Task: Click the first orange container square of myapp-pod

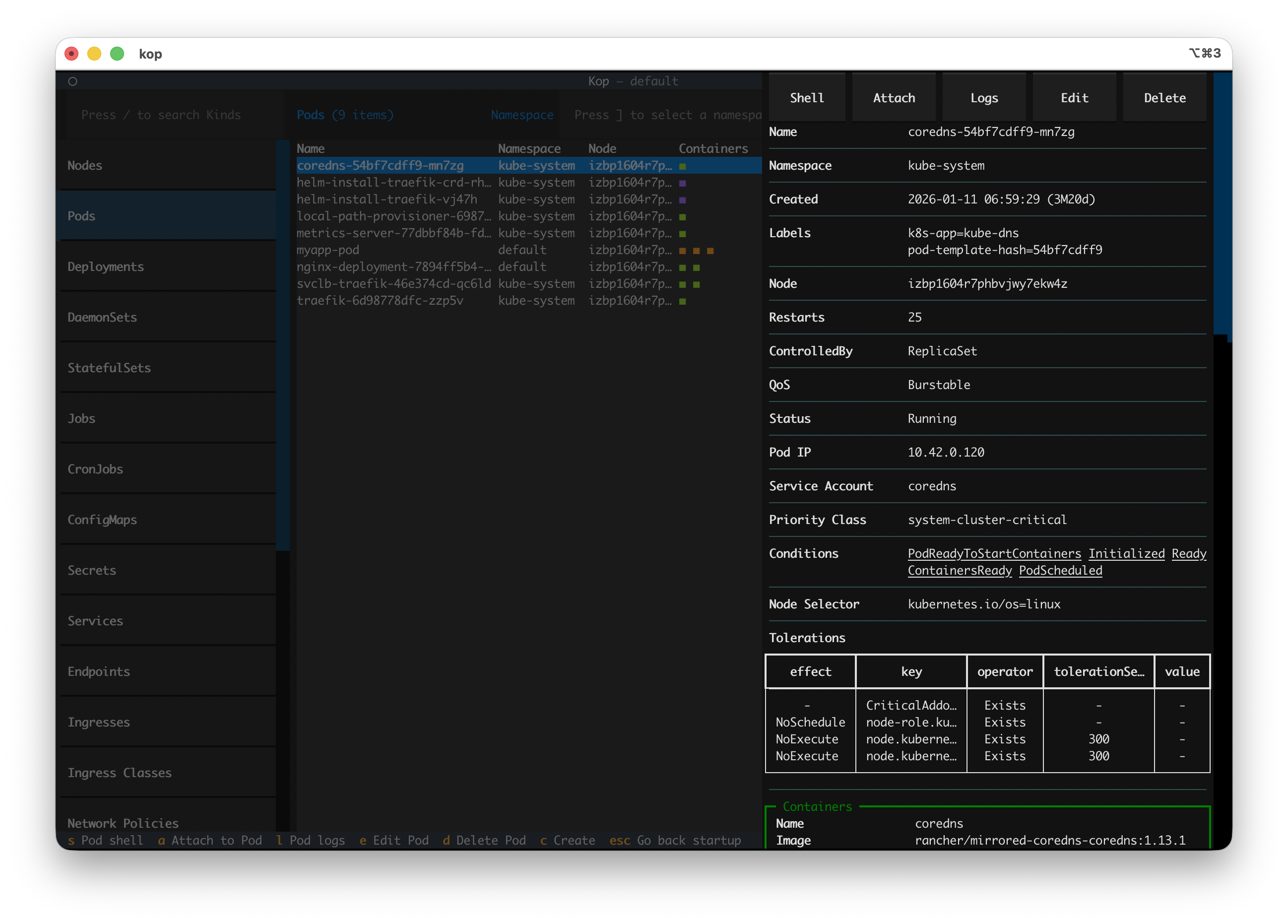Action: (x=683, y=251)
